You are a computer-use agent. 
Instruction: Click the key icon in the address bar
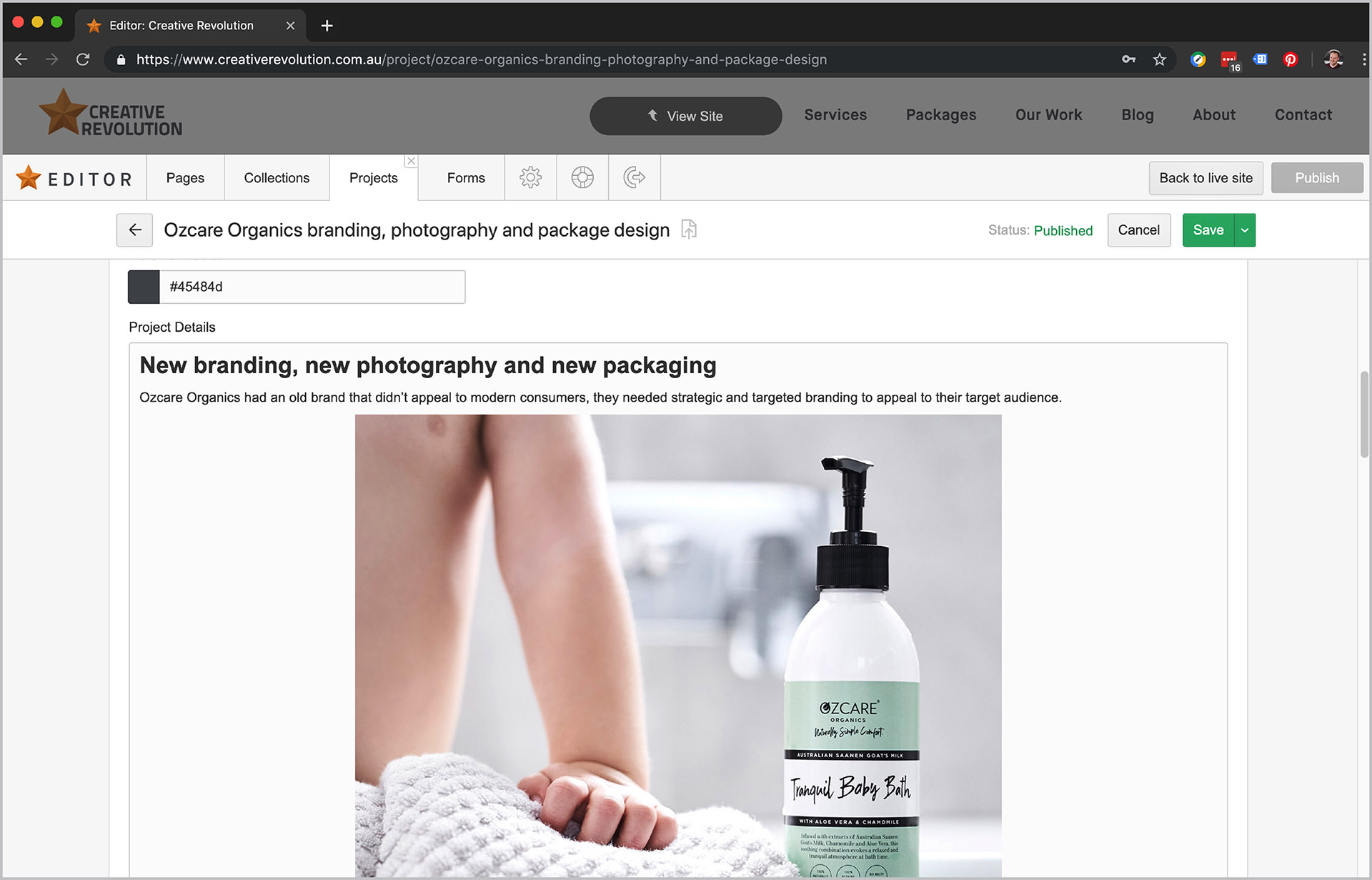click(x=1129, y=59)
